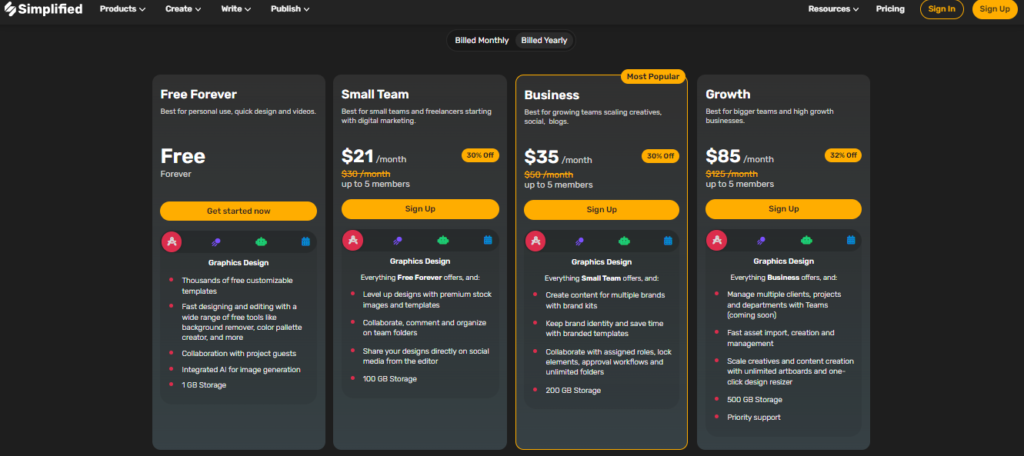The width and height of the screenshot is (1024, 456).
Task: Click the 100 GB Storage item
Action: [x=390, y=378]
